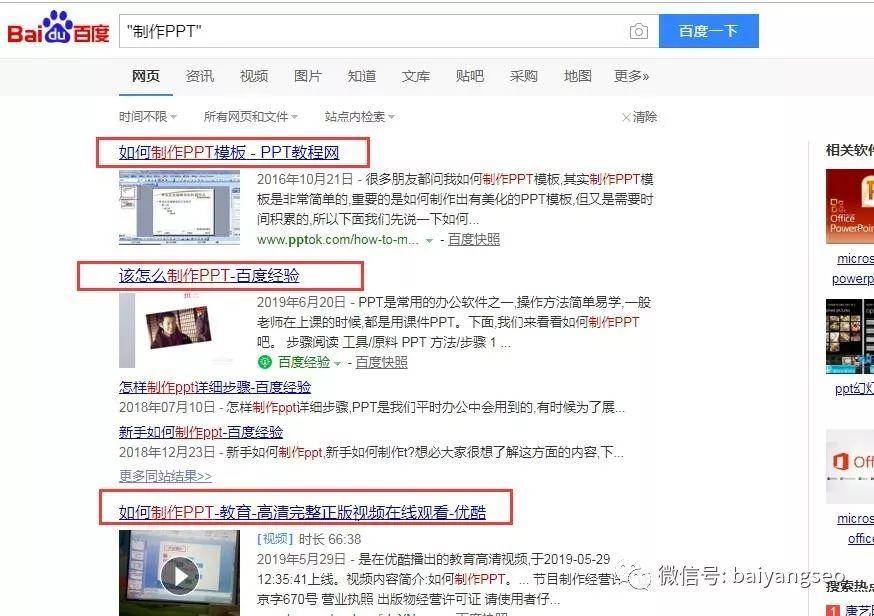The image size is (874, 616).
Task: Go to the 贴吧 tab
Action: 470,76
